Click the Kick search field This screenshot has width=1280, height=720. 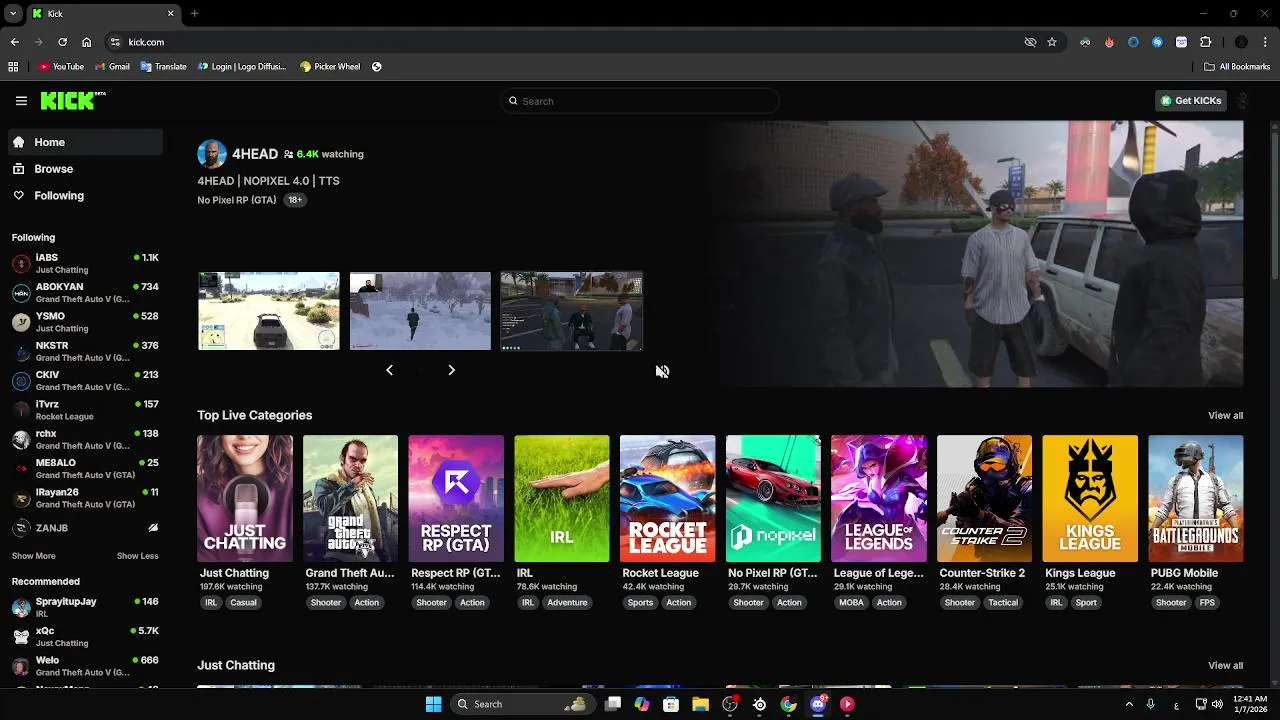tap(640, 101)
